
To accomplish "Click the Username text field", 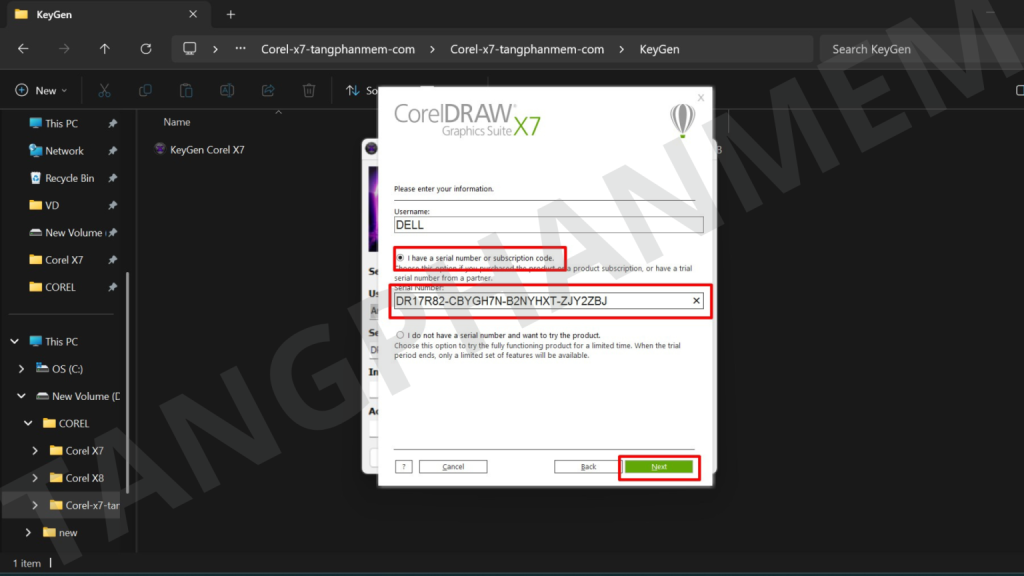I will [x=548, y=225].
